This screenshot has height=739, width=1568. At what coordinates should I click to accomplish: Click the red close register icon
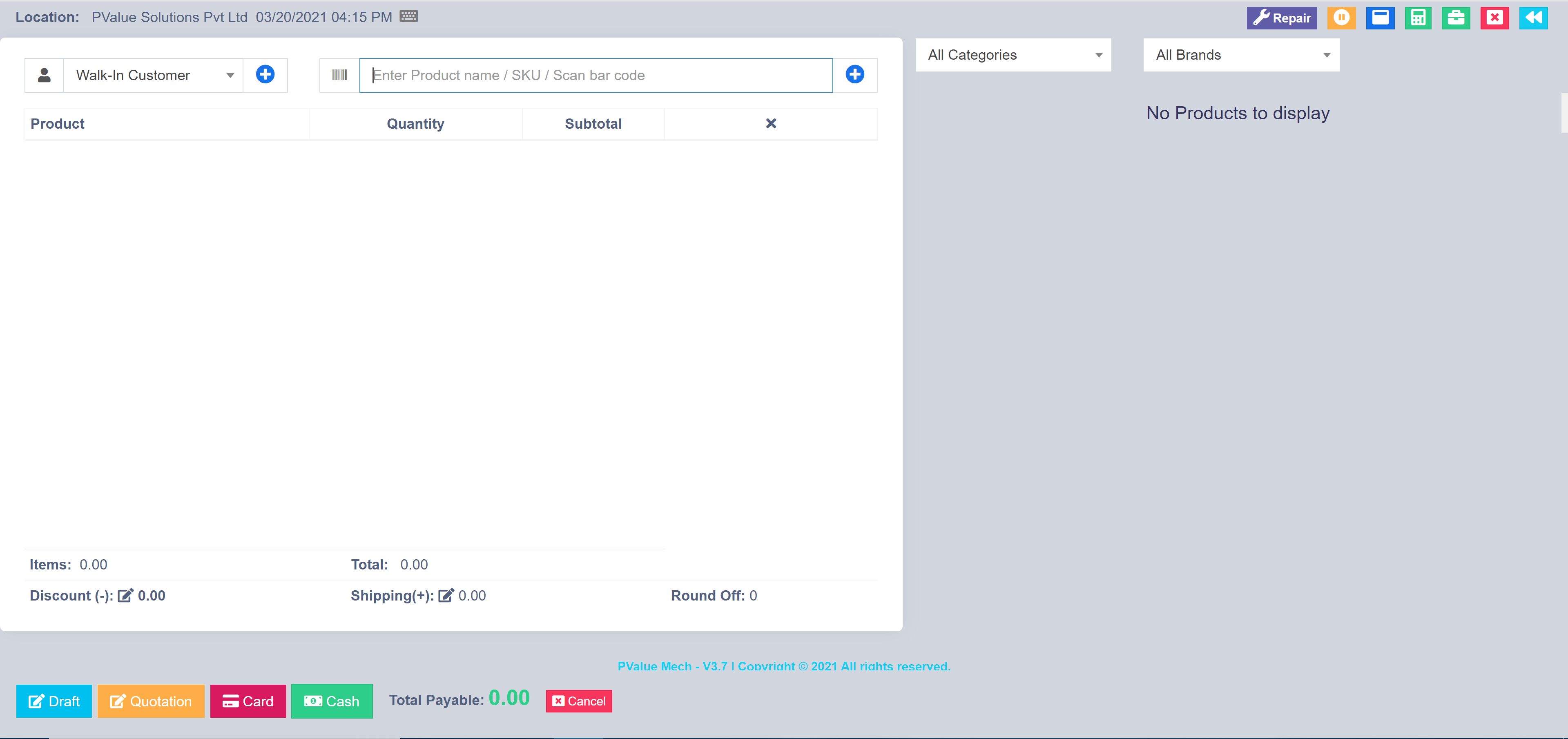(x=1494, y=18)
